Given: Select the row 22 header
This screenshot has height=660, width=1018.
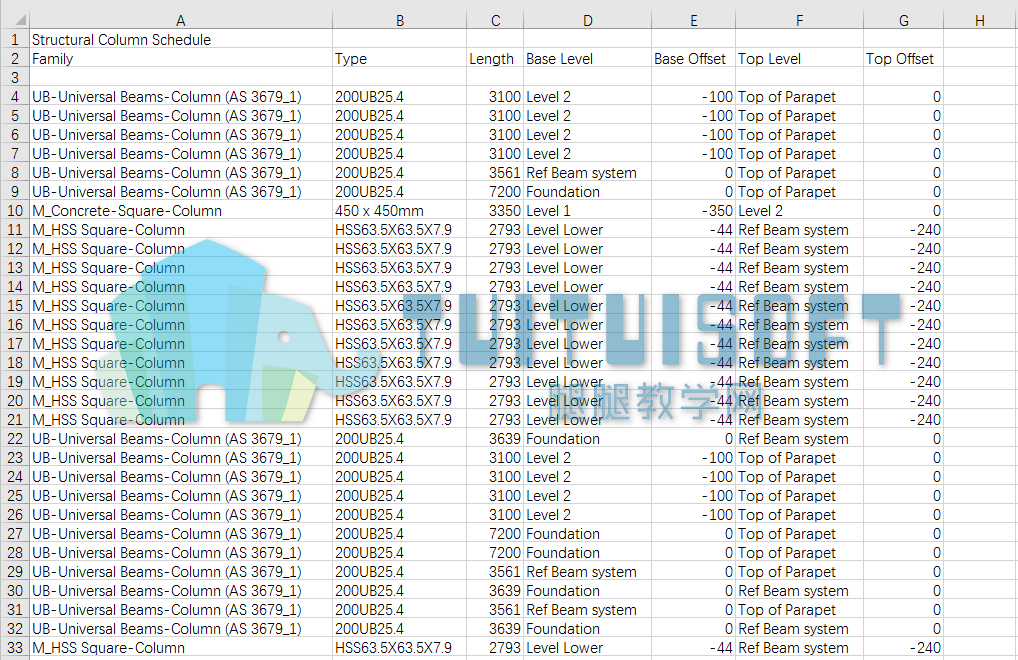Looking at the screenshot, I should [x=14, y=439].
